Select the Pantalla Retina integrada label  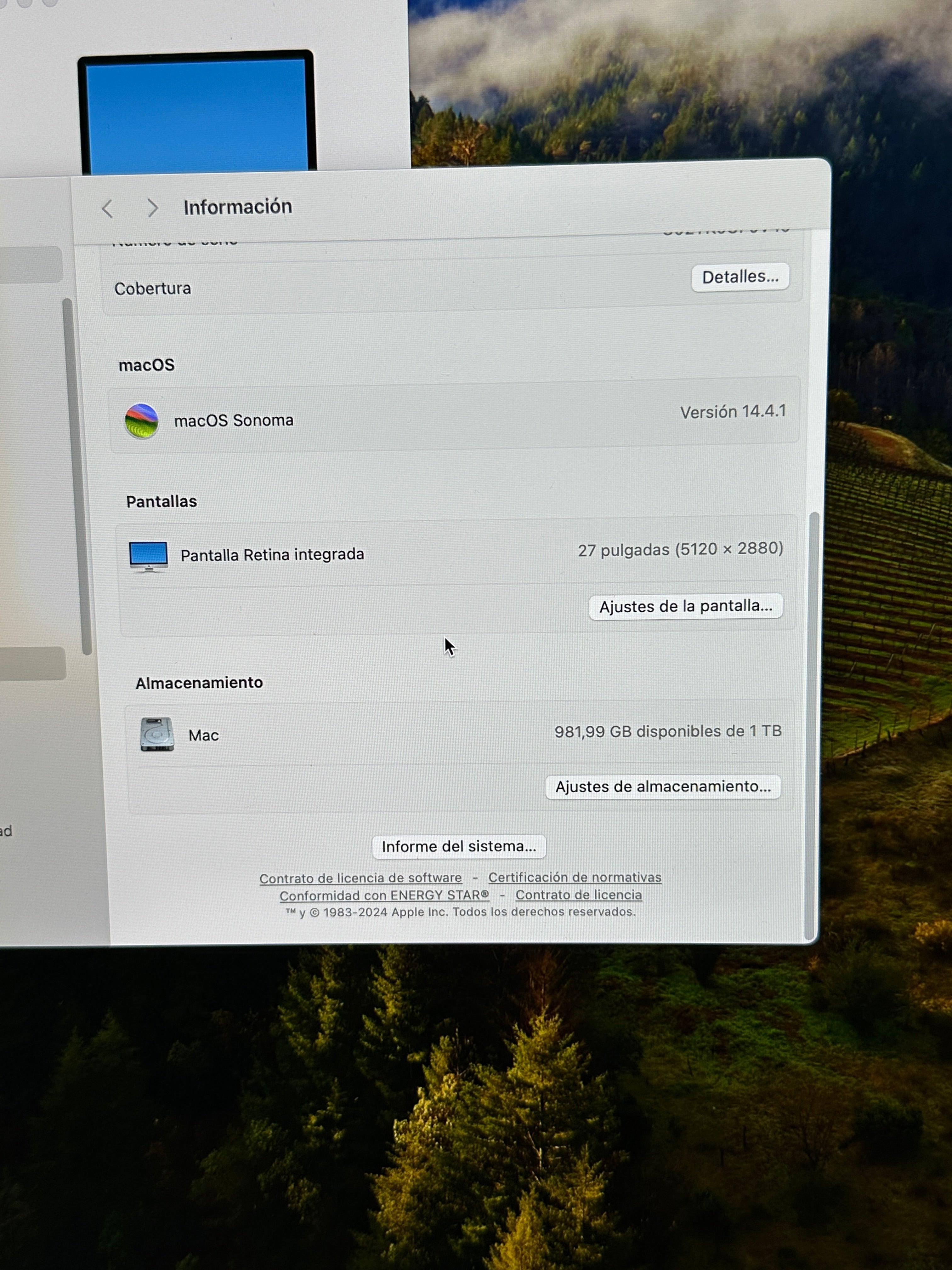pyautogui.click(x=272, y=555)
